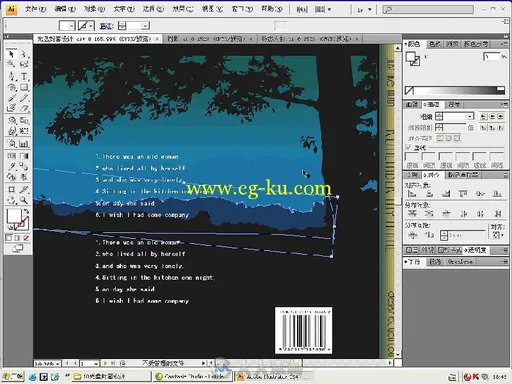Open the 效果(C) Effect menu

point(183,9)
